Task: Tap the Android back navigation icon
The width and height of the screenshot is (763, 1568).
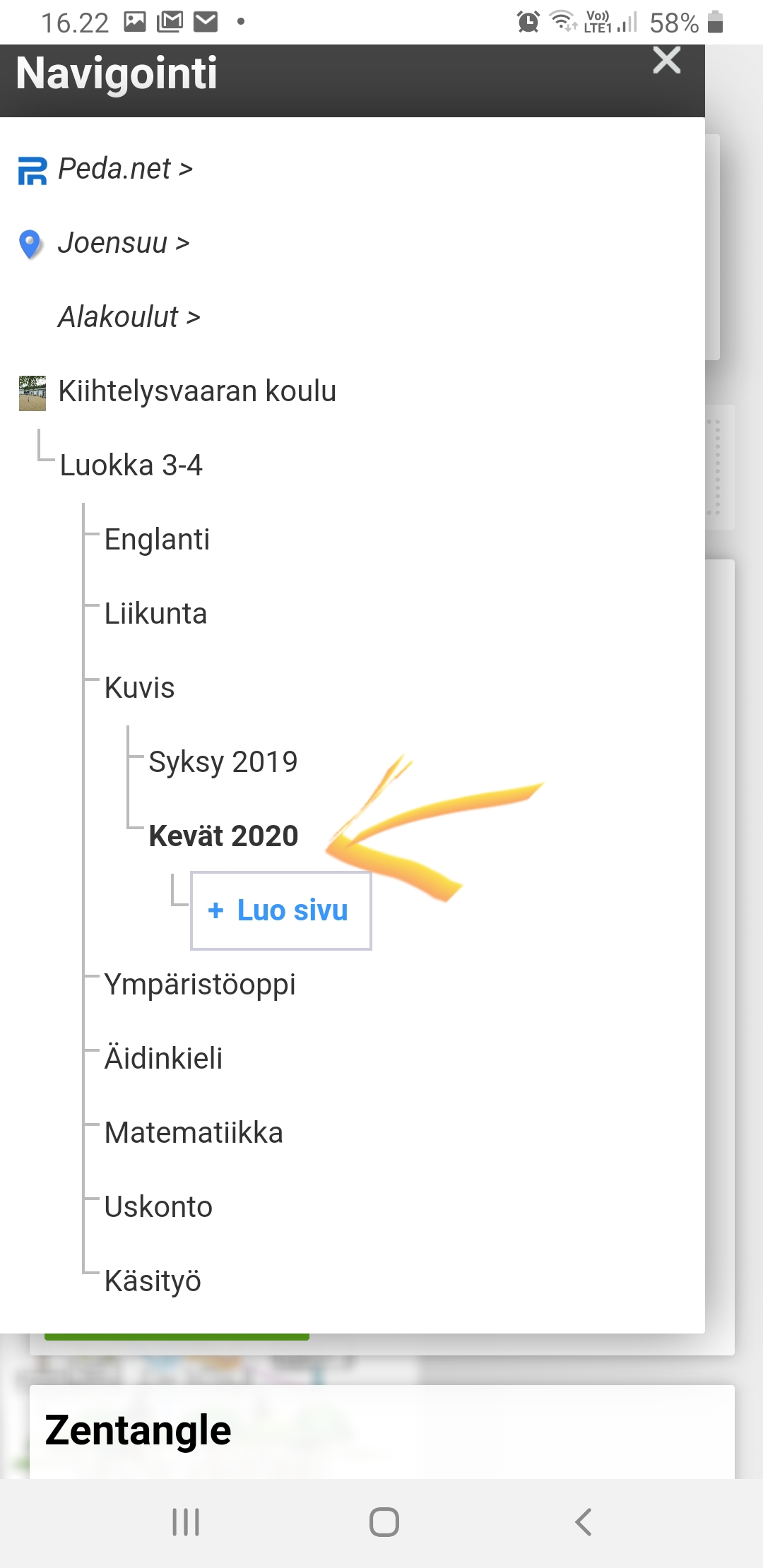Action: (x=583, y=1522)
